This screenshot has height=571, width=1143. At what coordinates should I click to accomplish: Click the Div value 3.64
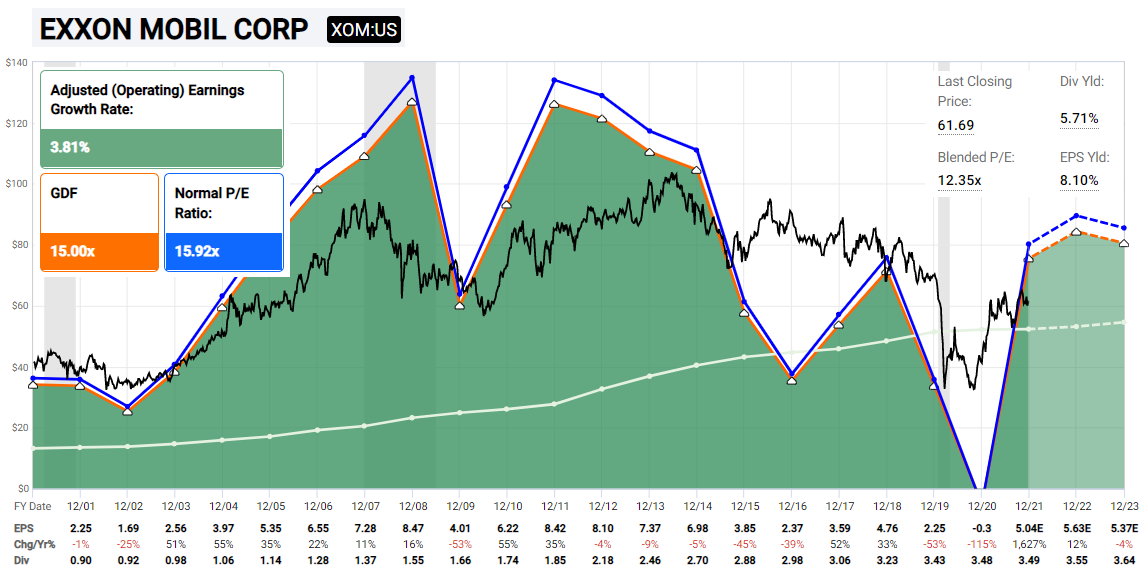click(x=1124, y=560)
